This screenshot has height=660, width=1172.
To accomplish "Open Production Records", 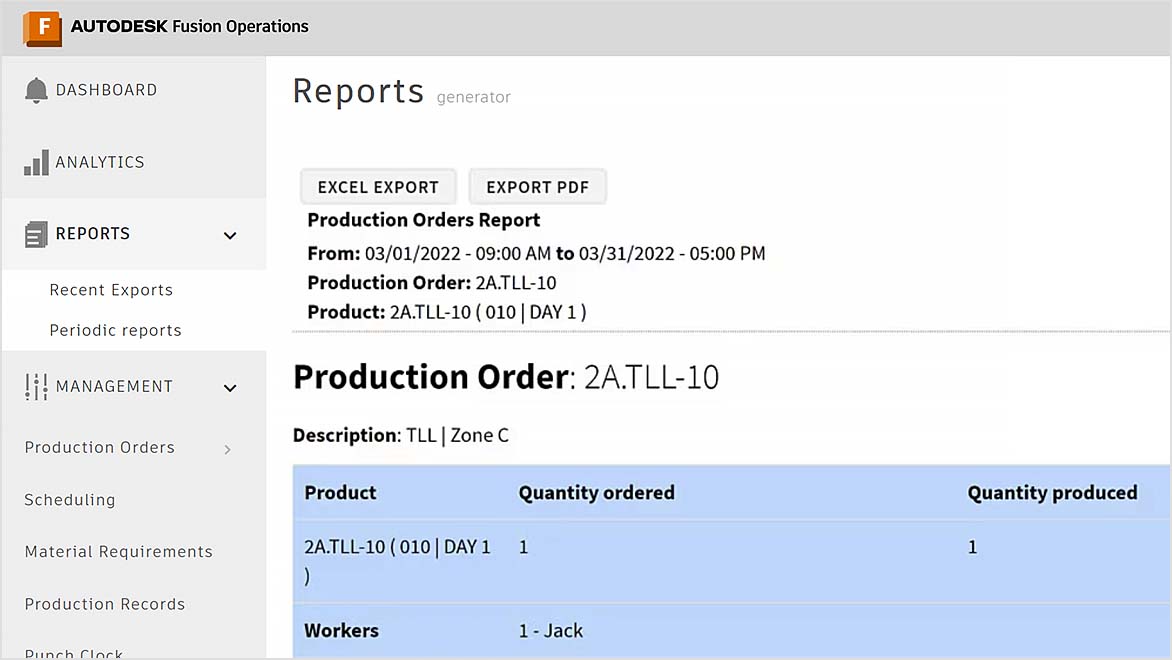I will (x=104, y=604).
